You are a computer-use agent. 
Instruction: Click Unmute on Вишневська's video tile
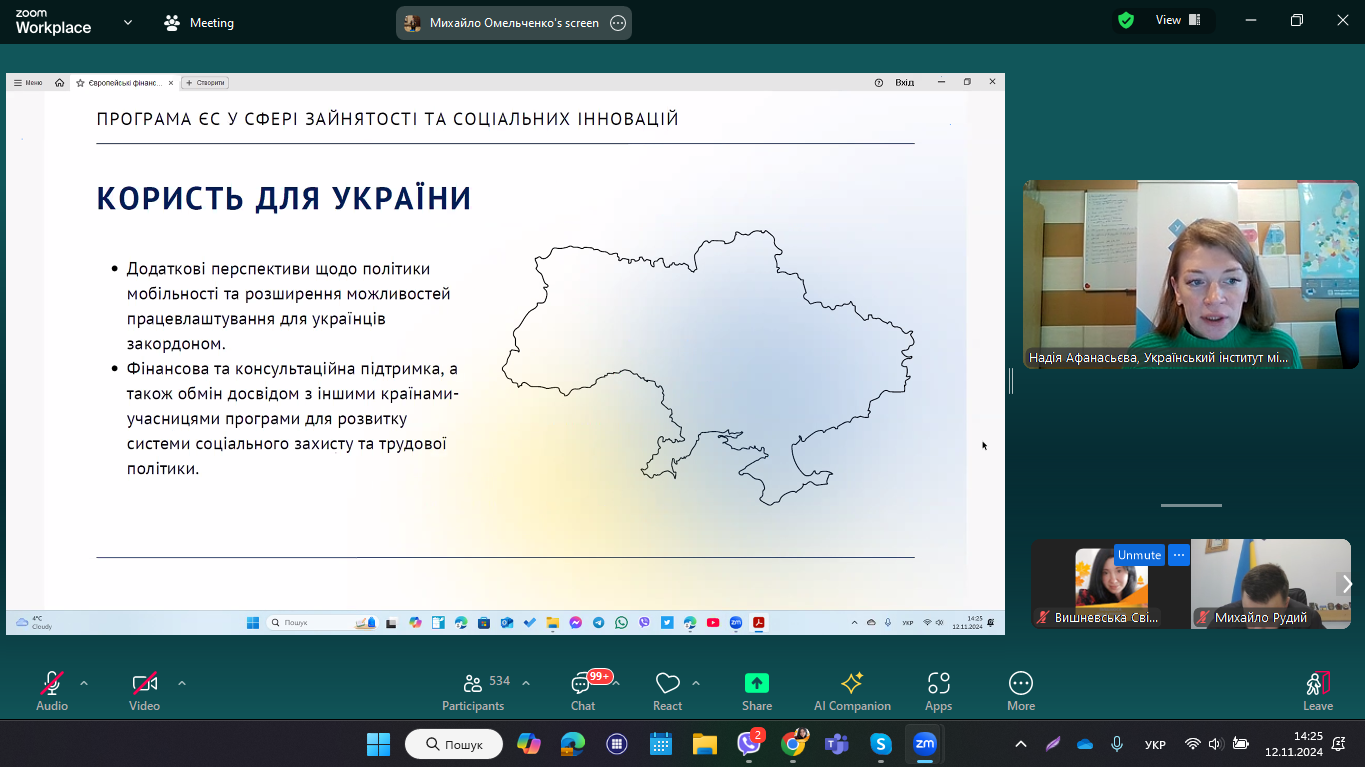coord(1139,555)
